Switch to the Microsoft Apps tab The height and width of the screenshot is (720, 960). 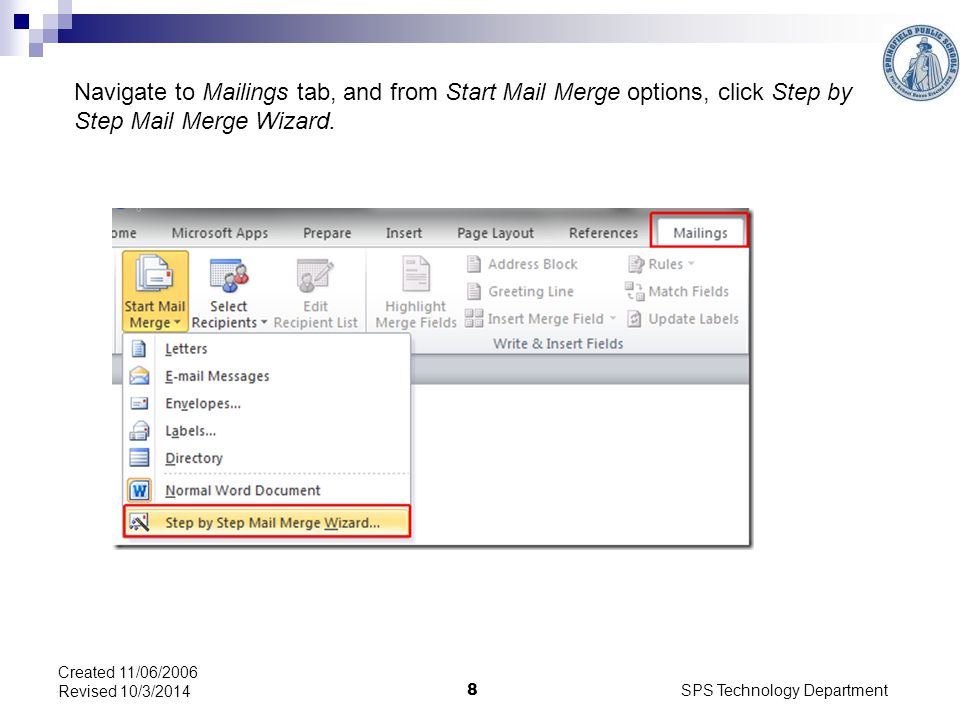220,233
